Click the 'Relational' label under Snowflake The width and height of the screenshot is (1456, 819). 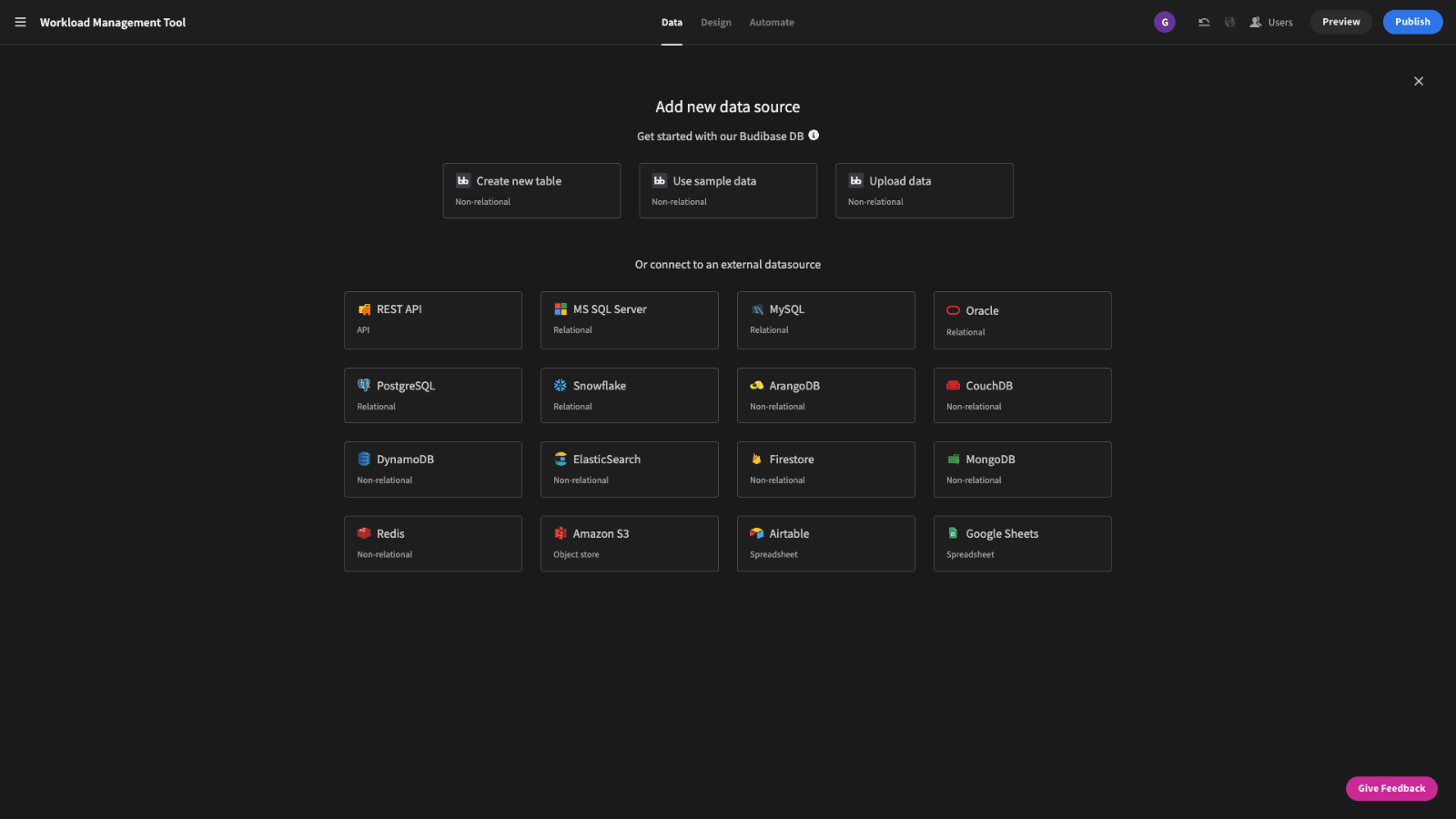click(572, 407)
